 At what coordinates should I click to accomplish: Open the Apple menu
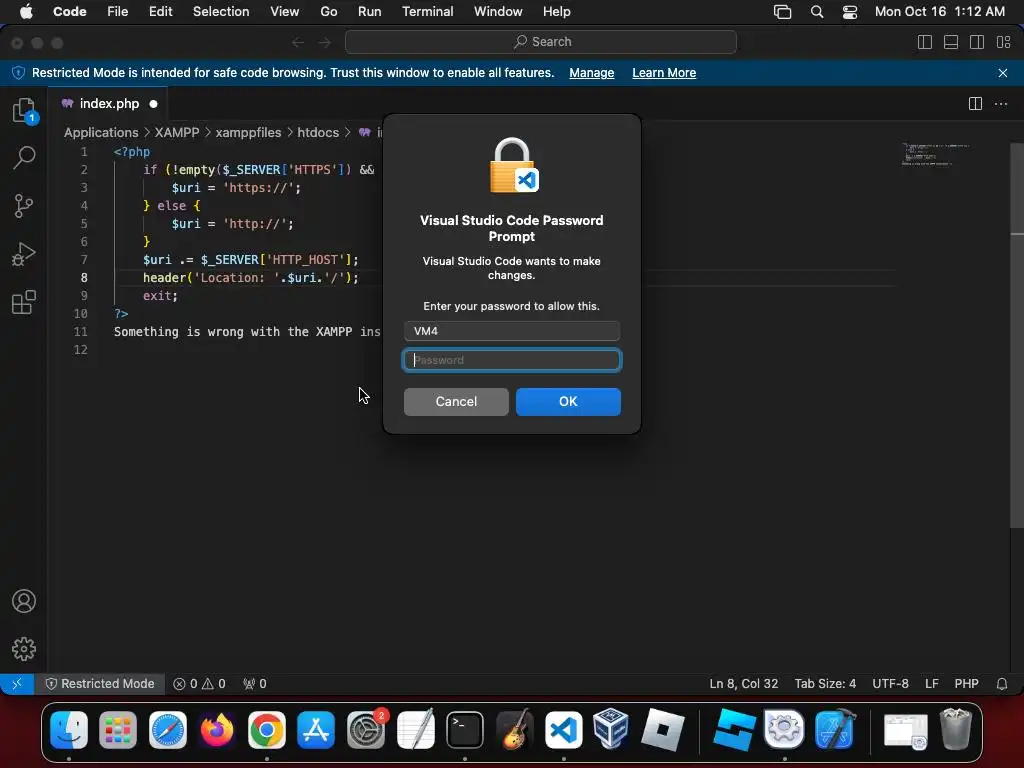click(x=26, y=12)
